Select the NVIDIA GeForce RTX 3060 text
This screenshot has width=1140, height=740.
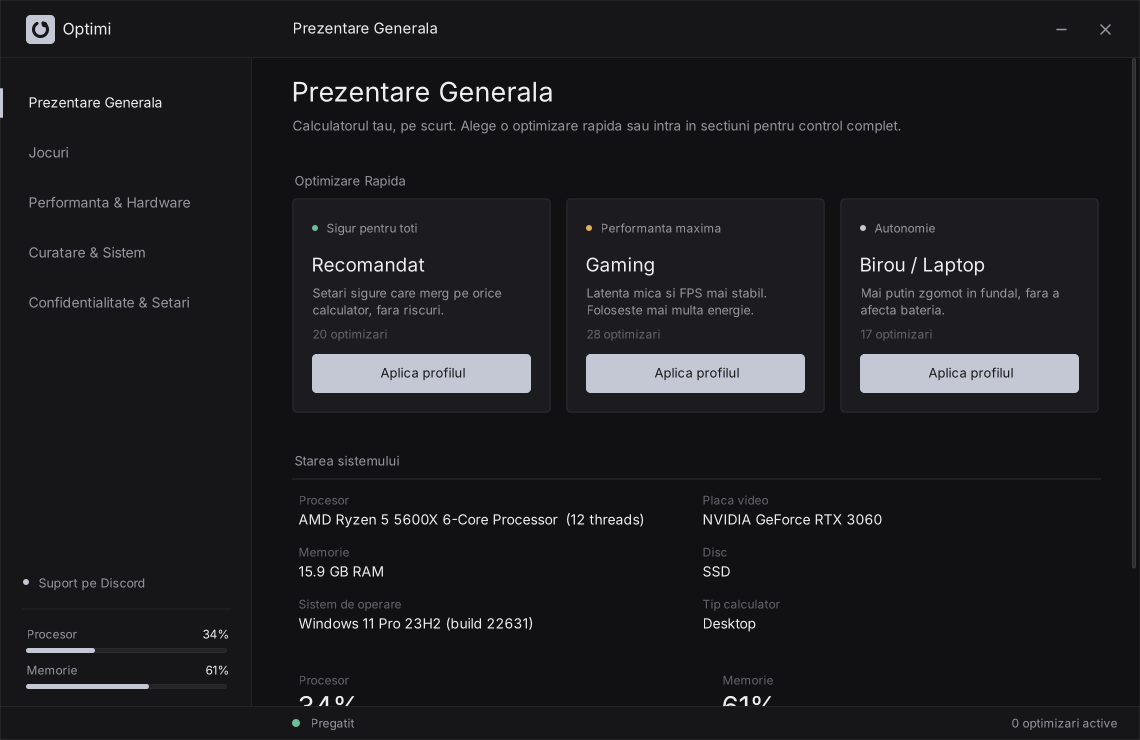(x=792, y=520)
